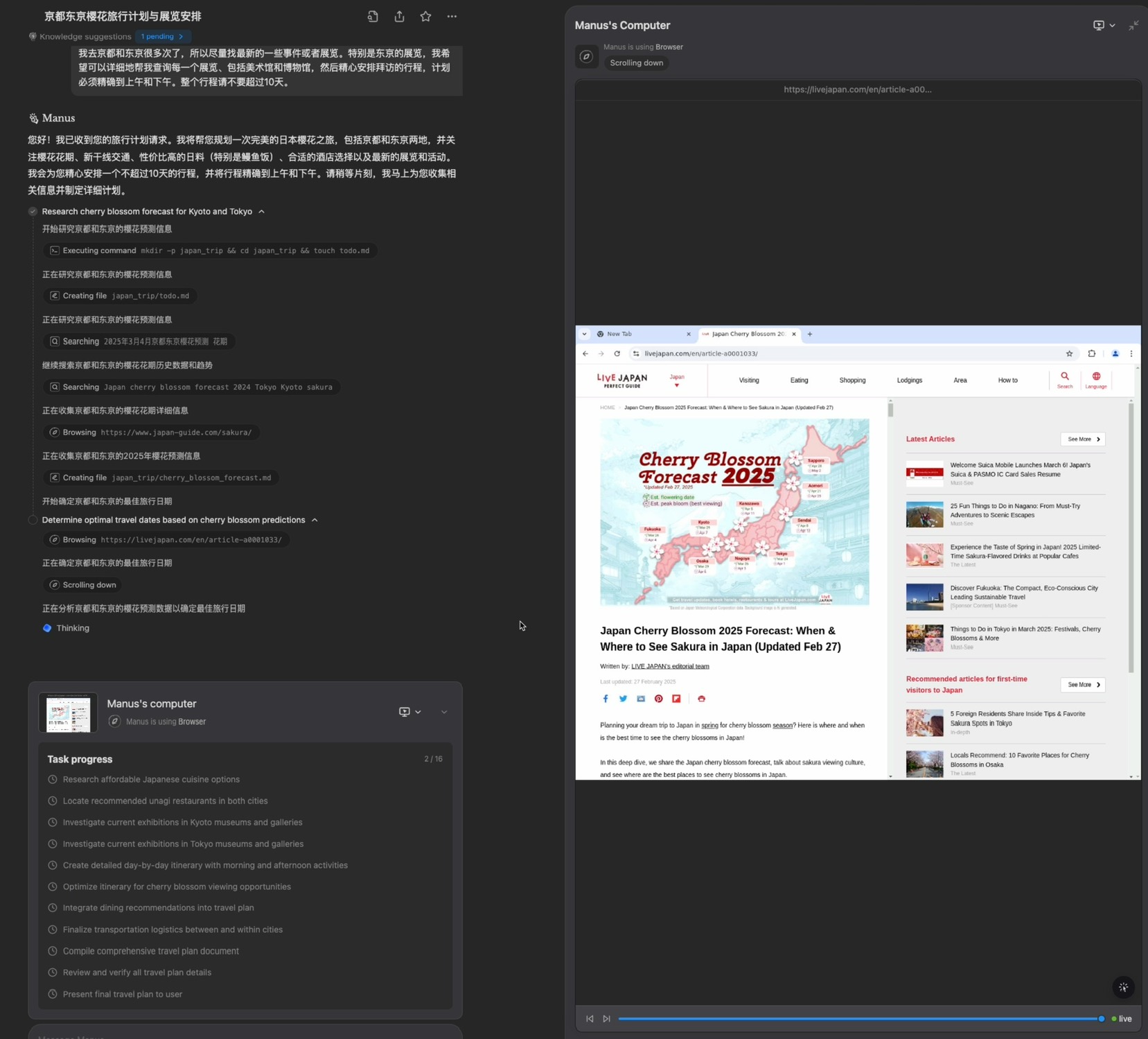This screenshot has height=1039, width=1148.
Task: Skip to previous step in playback
Action: click(x=590, y=1018)
